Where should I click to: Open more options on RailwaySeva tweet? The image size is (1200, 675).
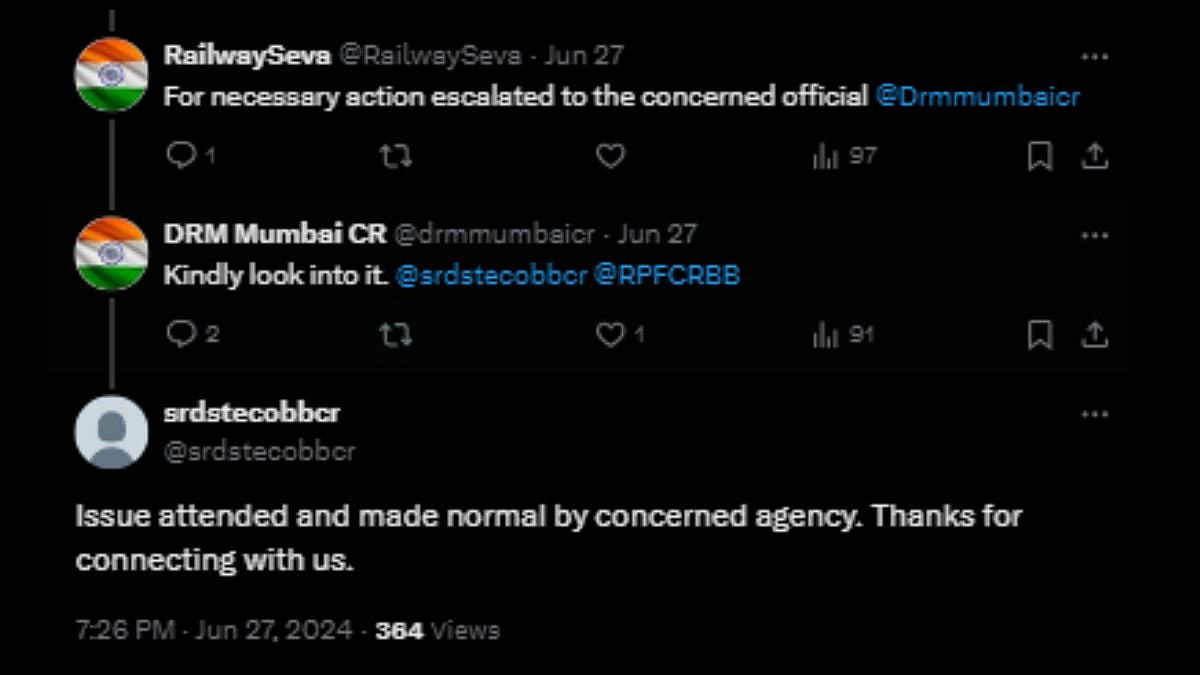click(1095, 57)
